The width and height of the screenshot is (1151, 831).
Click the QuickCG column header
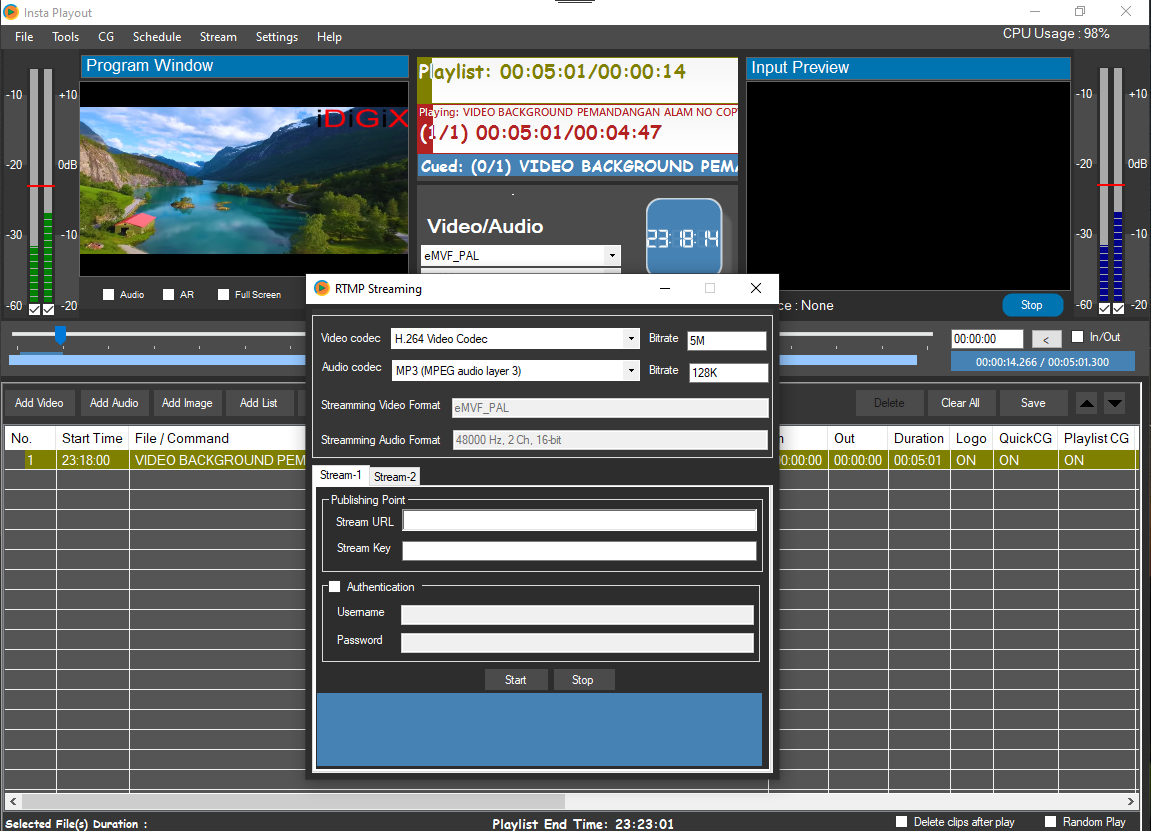(x=1025, y=438)
